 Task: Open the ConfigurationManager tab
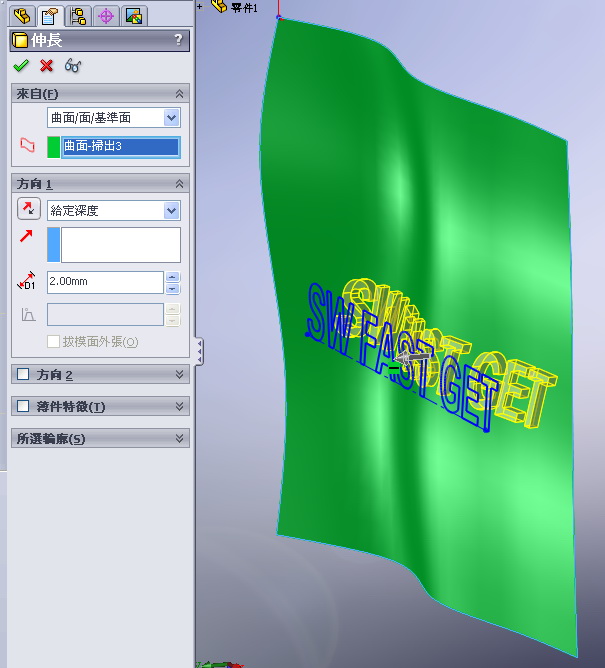click(78, 16)
